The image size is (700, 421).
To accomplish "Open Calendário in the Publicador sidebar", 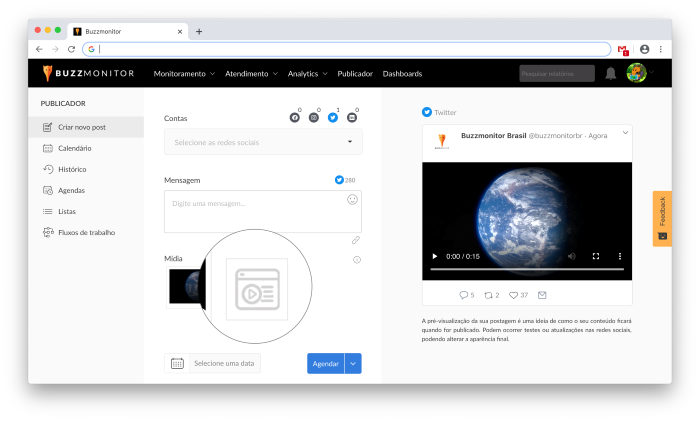I will click(73, 148).
